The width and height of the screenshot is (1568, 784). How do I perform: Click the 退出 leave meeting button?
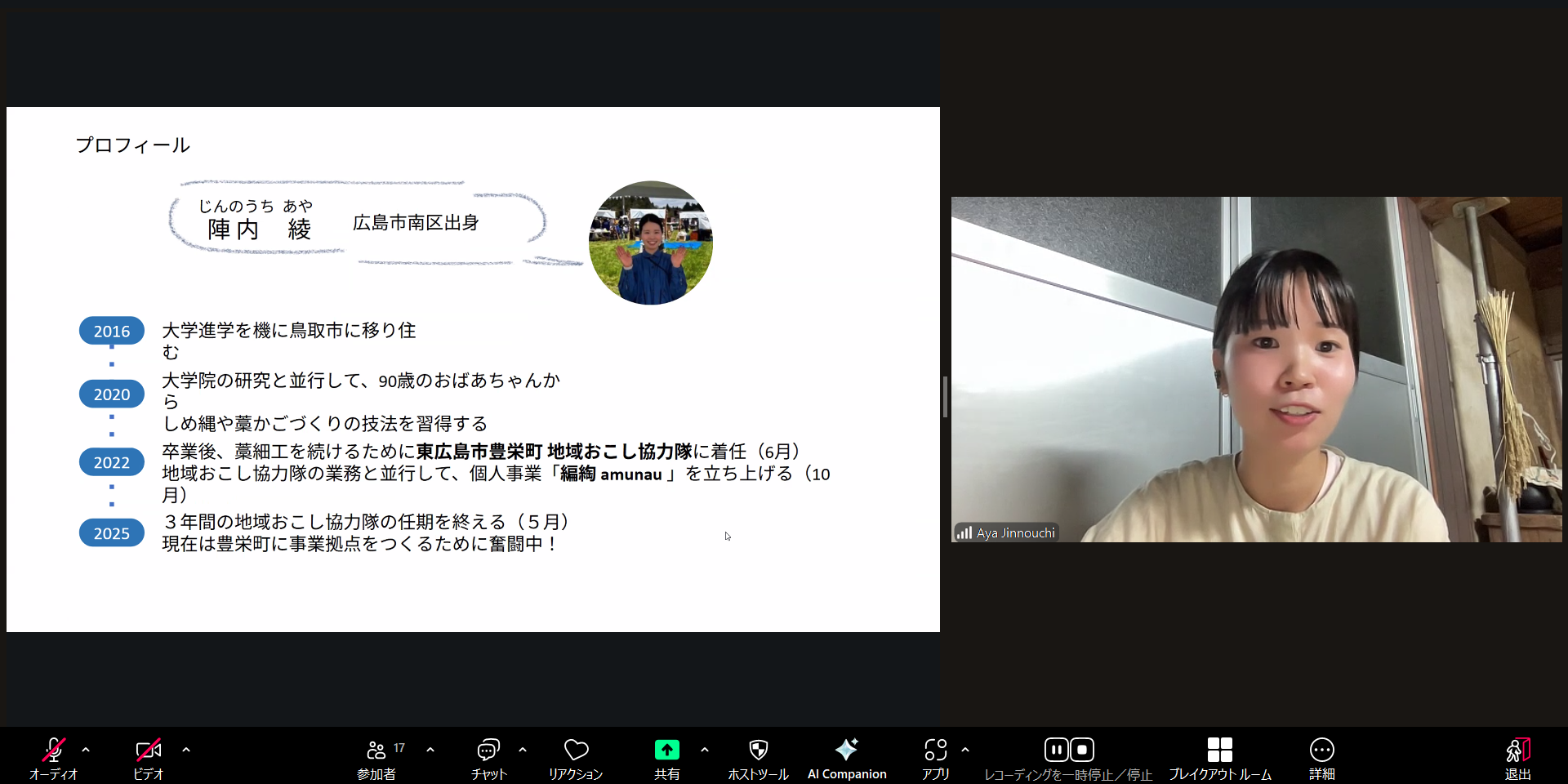point(1517,757)
